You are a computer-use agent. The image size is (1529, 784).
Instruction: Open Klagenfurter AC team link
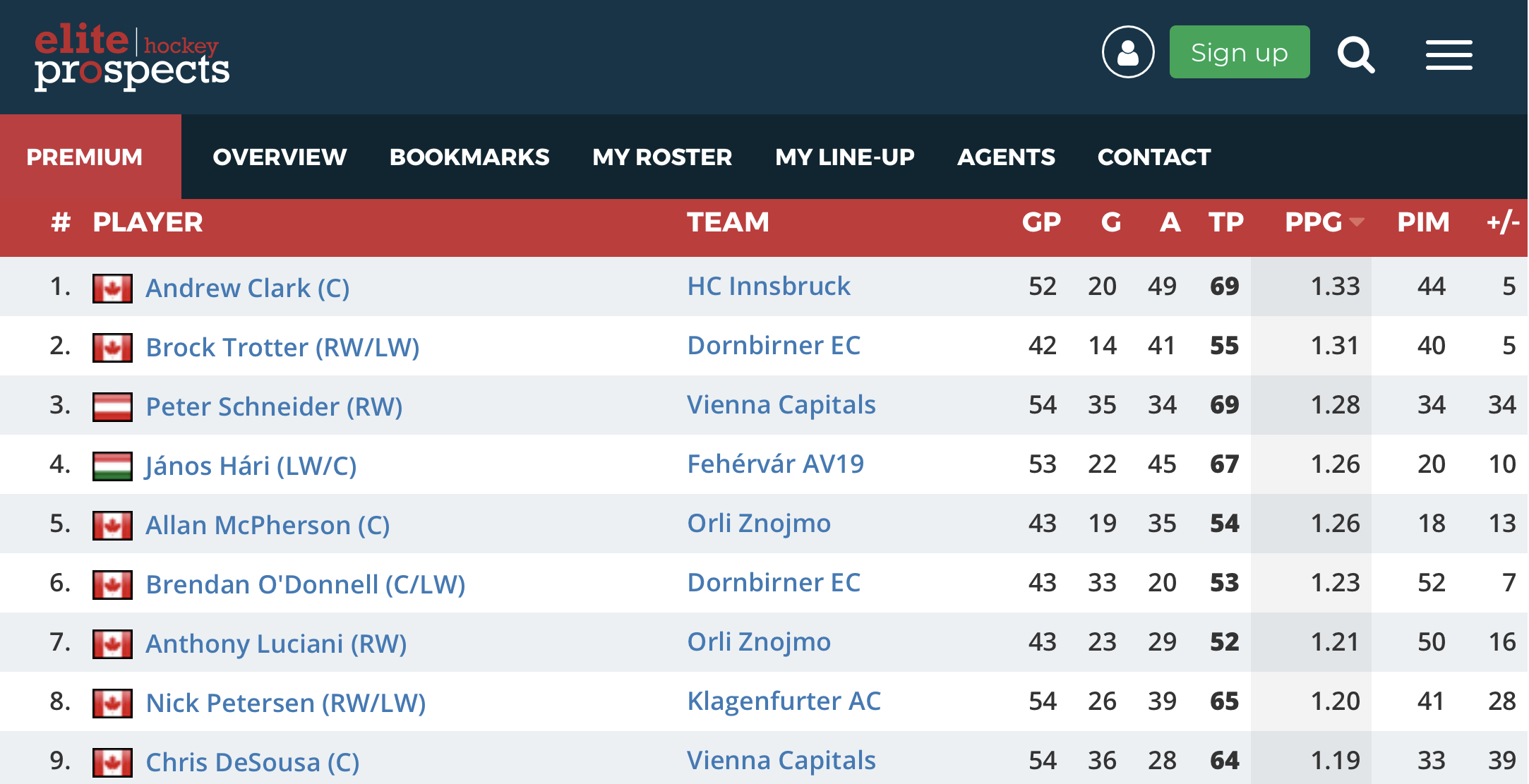tap(784, 701)
